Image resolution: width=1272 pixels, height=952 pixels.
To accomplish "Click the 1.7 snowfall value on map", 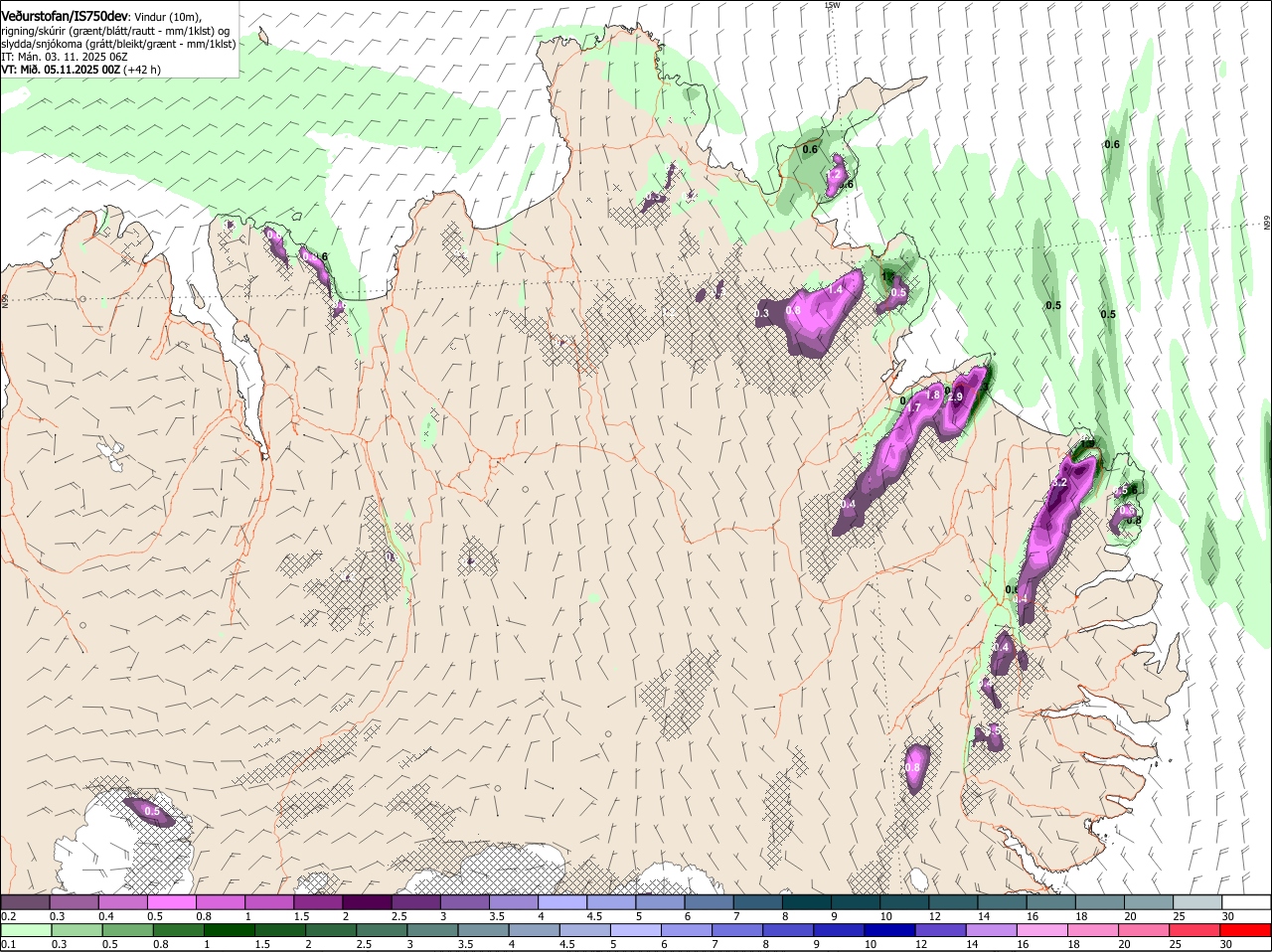I will click(x=913, y=407).
